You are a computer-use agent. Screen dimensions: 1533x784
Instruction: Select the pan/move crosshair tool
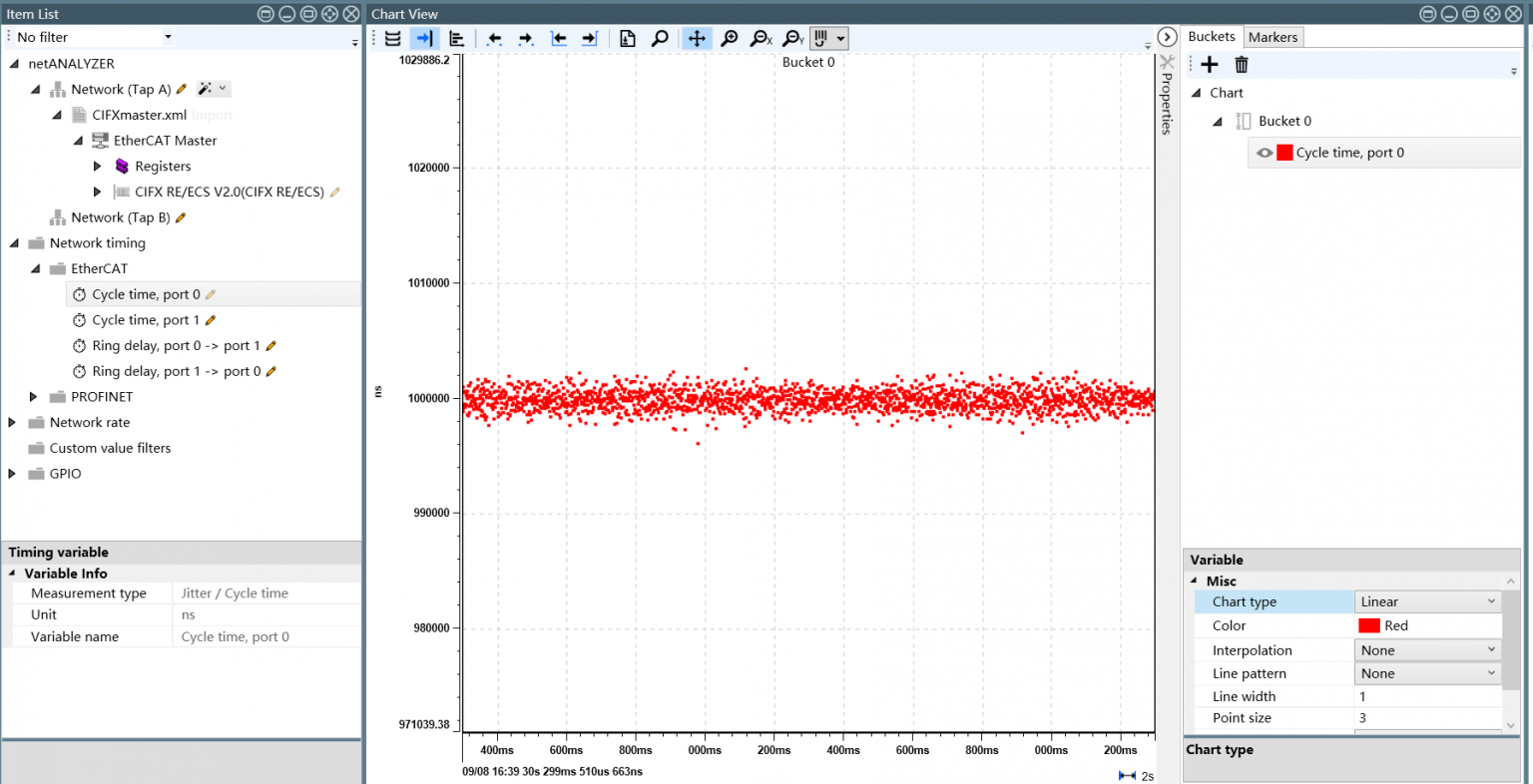[x=697, y=38]
